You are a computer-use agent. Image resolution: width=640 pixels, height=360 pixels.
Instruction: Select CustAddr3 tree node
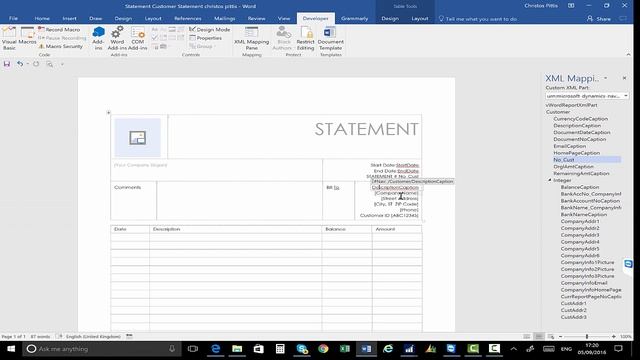573,317
